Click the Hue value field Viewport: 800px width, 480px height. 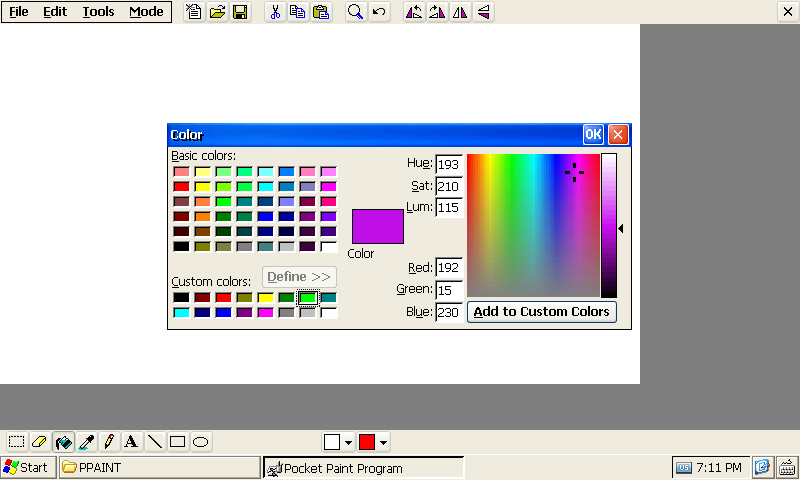(x=449, y=164)
